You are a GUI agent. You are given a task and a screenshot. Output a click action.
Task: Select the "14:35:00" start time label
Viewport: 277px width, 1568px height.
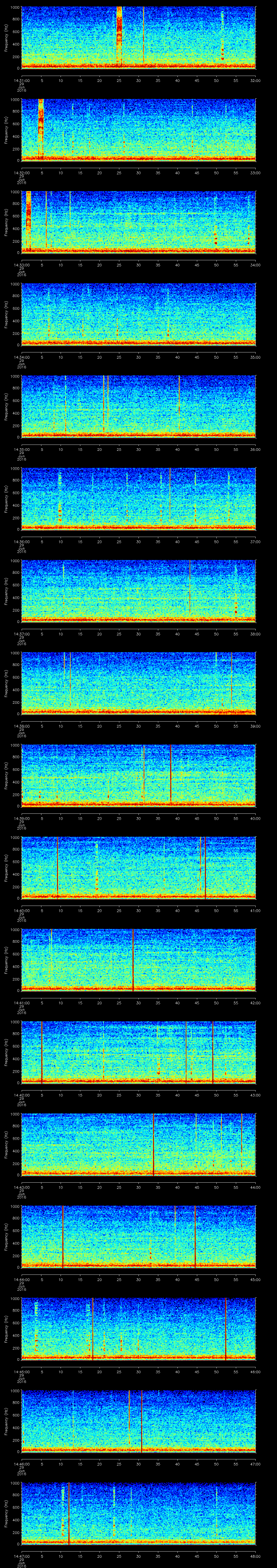[x=21, y=450]
